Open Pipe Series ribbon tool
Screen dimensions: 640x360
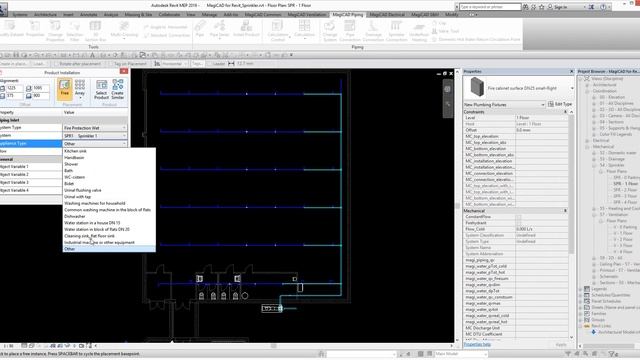(220, 29)
